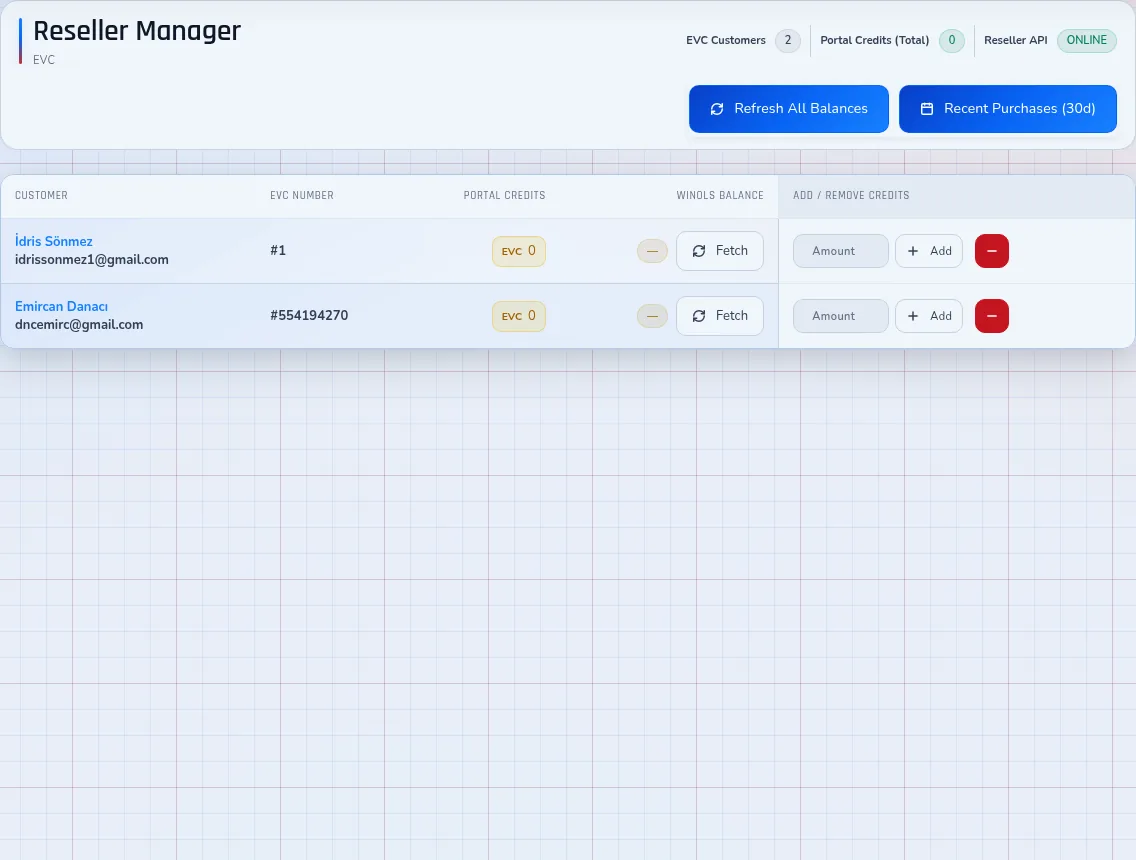Click the Portal Credits (Total) count badge
The width and height of the screenshot is (1136, 860).
(952, 41)
